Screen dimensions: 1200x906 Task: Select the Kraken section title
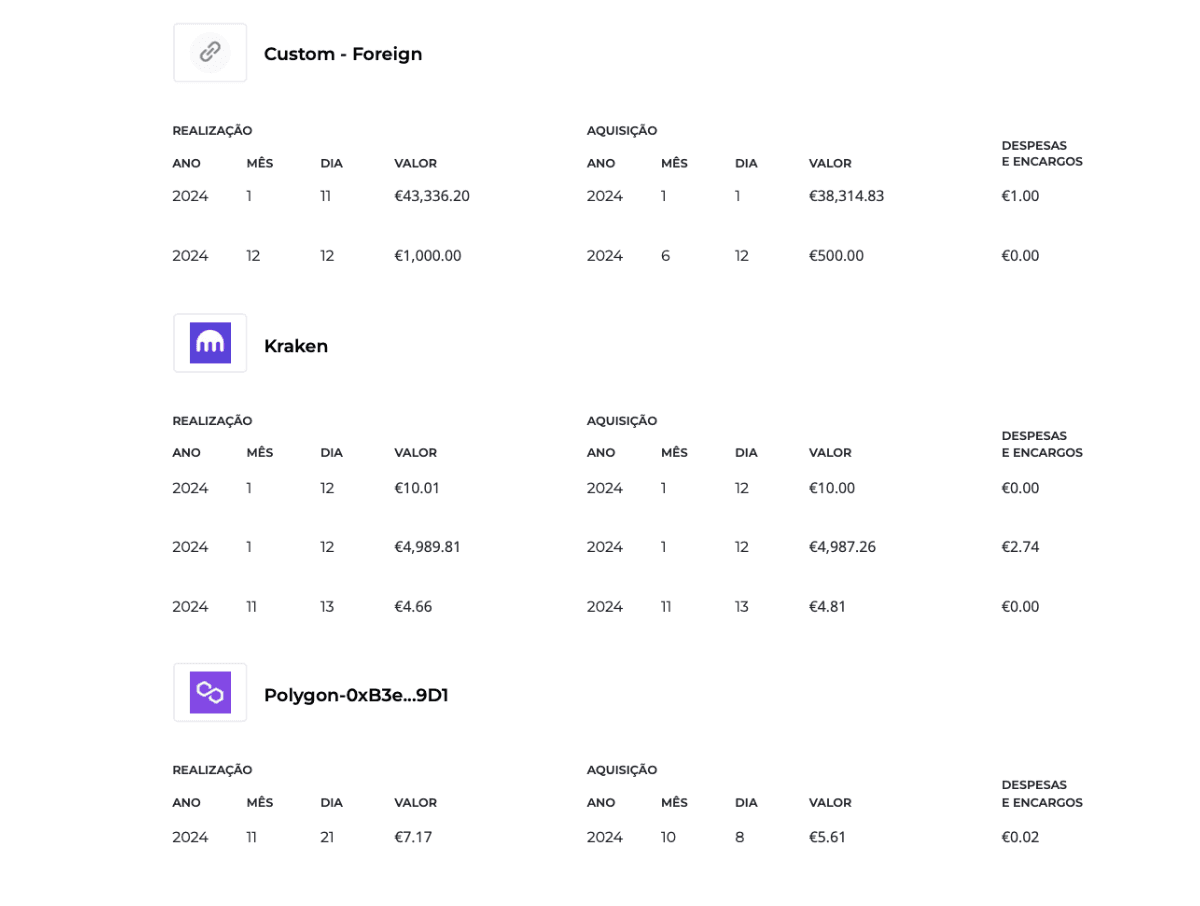[x=296, y=346]
